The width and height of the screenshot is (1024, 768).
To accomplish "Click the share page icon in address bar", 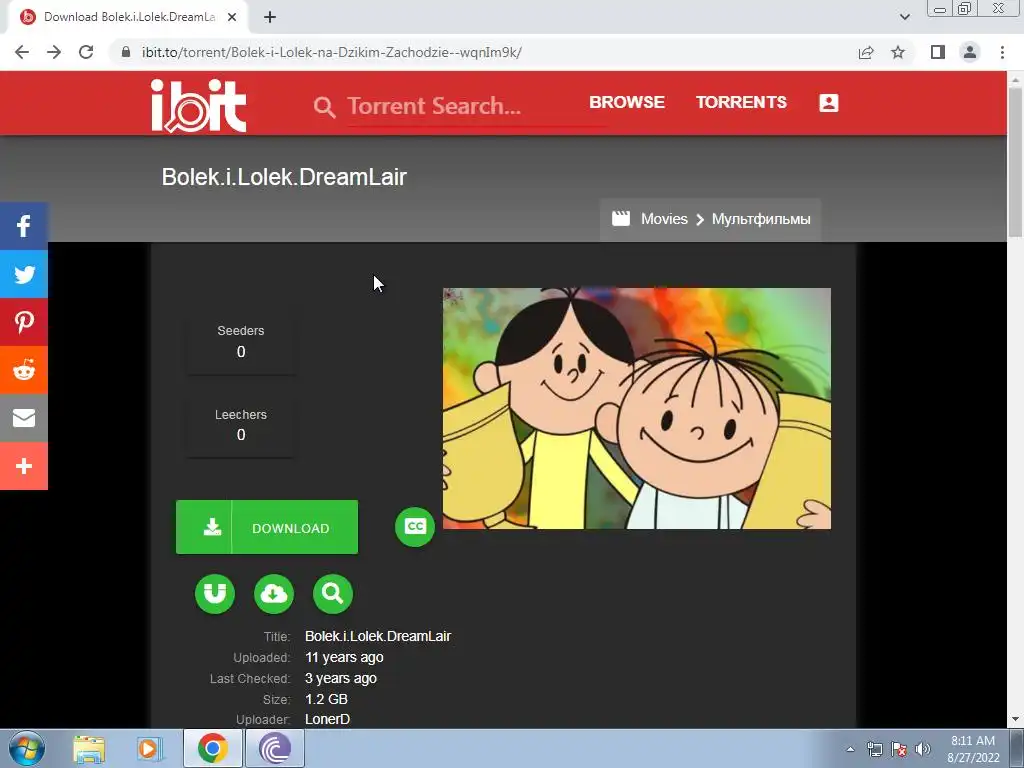I will 866,52.
